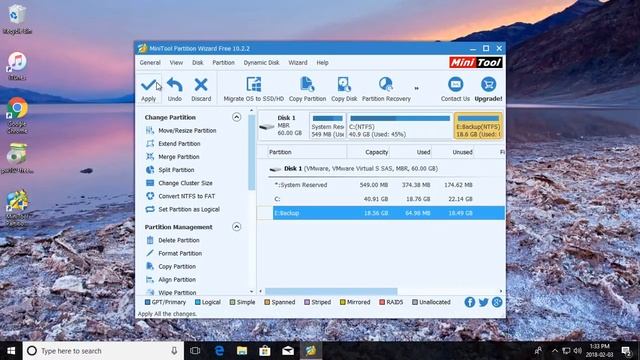640x360 pixels.
Task: Click the MiniTool logo
Action: click(x=476, y=62)
